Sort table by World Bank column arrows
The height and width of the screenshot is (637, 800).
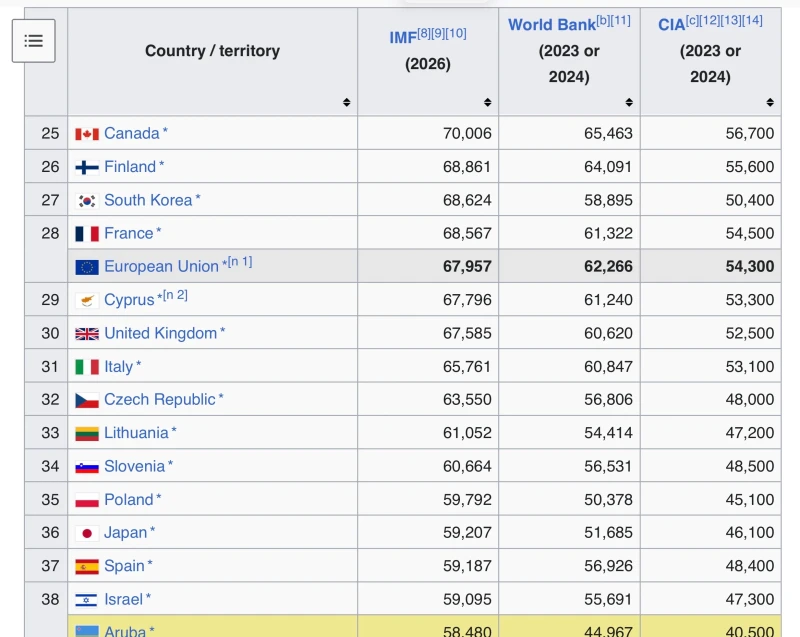coord(629,103)
